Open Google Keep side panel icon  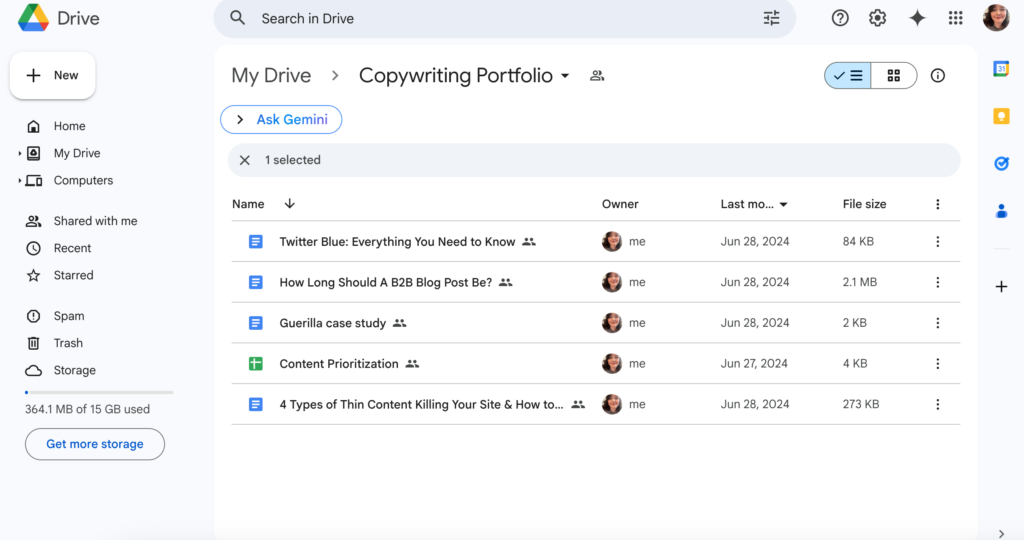pos(1001,116)
